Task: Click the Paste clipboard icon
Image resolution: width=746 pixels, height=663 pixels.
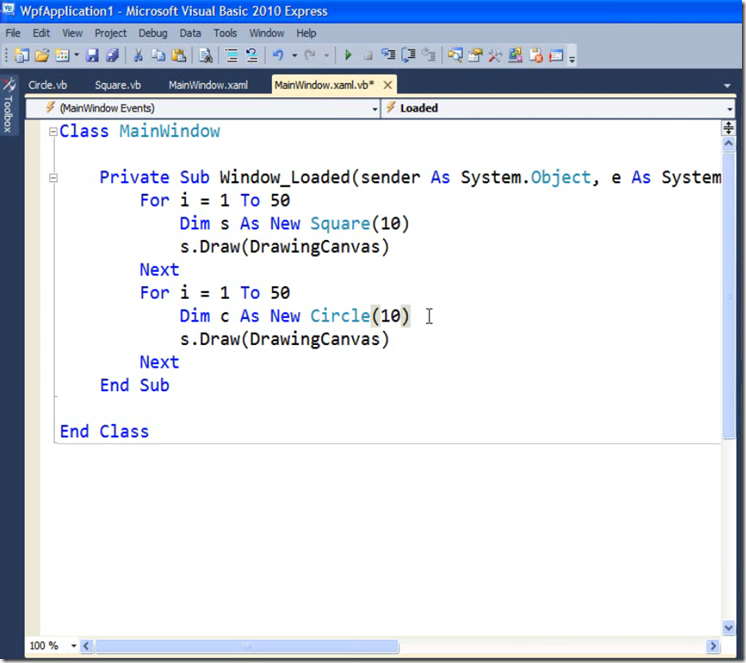Action: pyautogui.click(x=179, y=56)
